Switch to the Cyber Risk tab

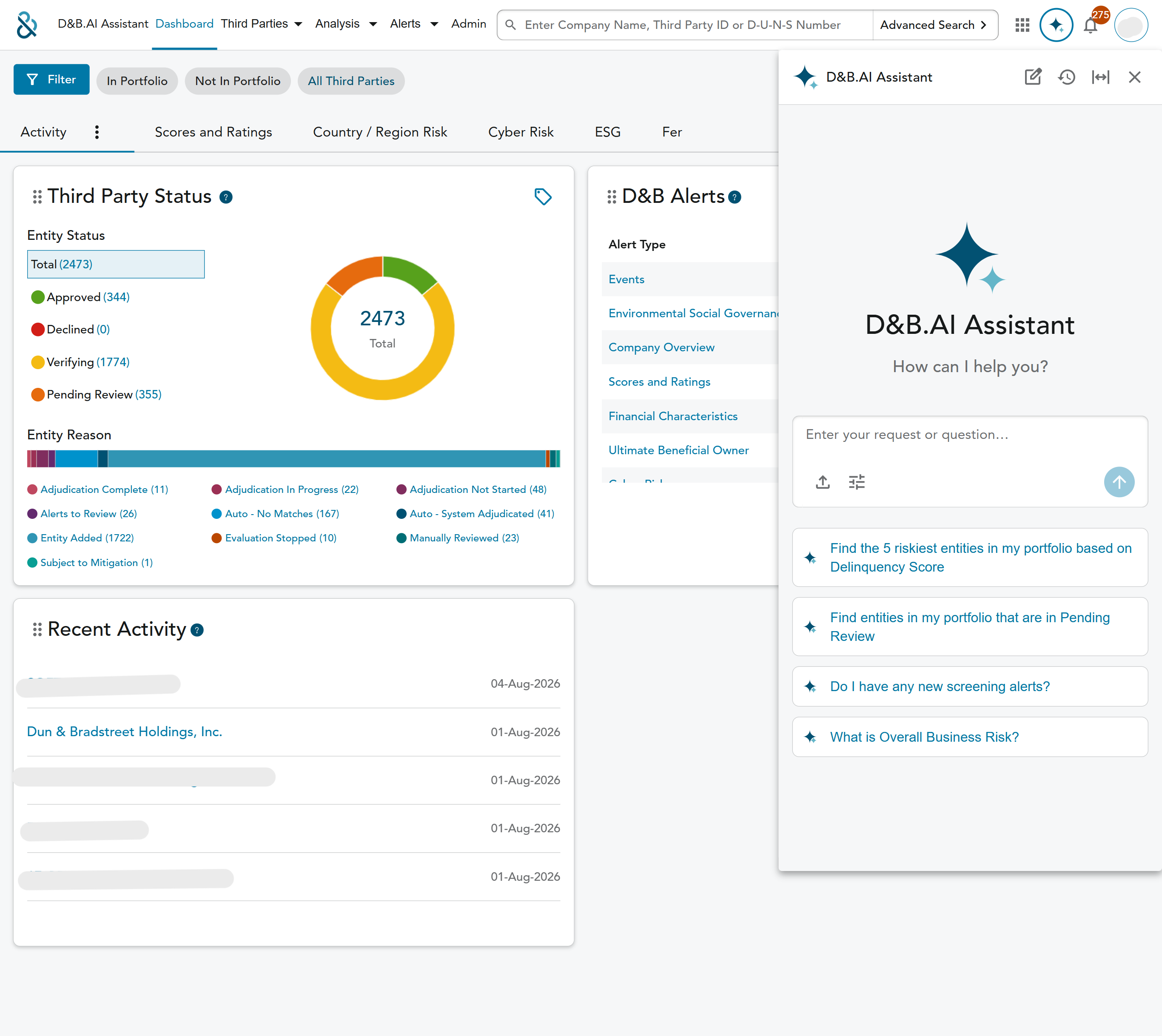point(521,132)
